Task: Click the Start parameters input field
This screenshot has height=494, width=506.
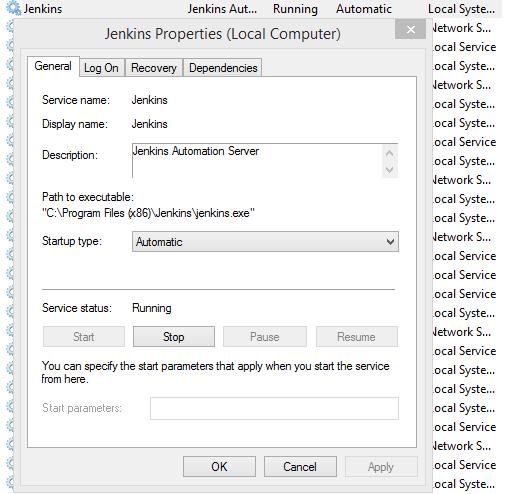Action: coord(274,408)
